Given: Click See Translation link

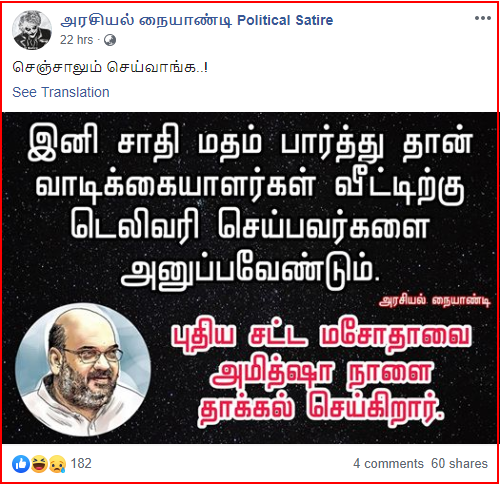Looking at the screenshot, I should (61, 92).
